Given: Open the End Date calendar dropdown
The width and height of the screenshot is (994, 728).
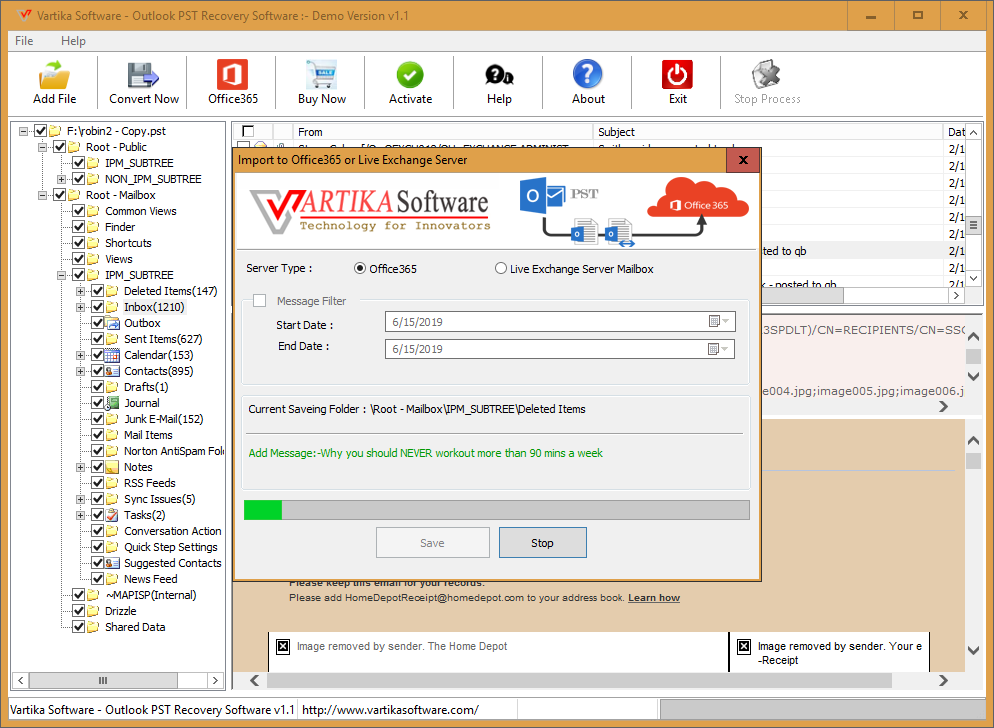Looking at the screenshot, I should coord(719,349).
